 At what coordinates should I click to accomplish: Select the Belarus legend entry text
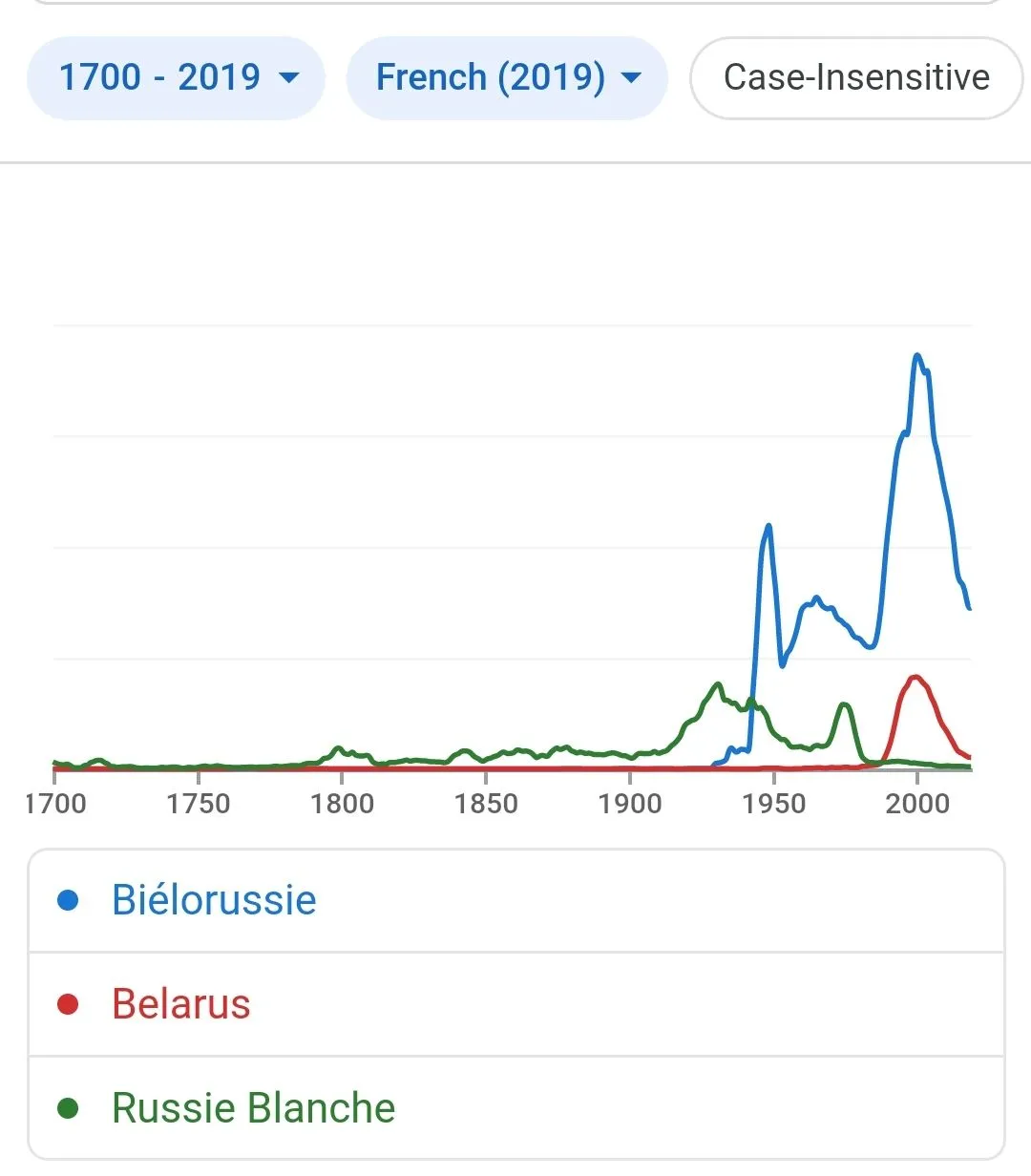[181, 1004]
